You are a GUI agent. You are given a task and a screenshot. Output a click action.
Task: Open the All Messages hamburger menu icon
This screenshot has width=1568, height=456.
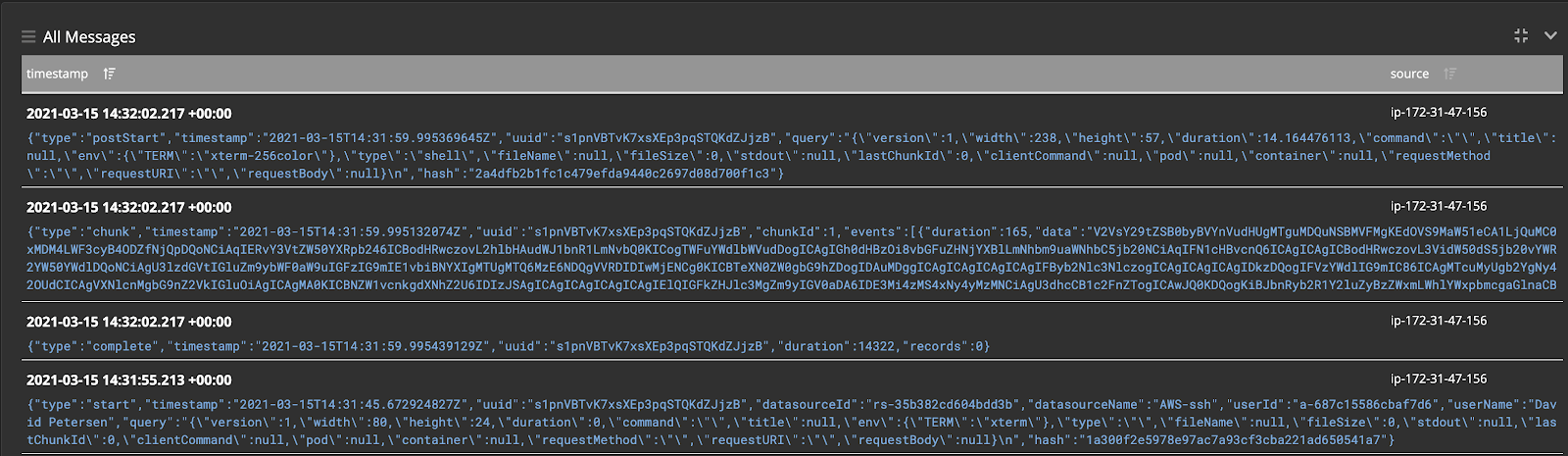click(28, 37)
